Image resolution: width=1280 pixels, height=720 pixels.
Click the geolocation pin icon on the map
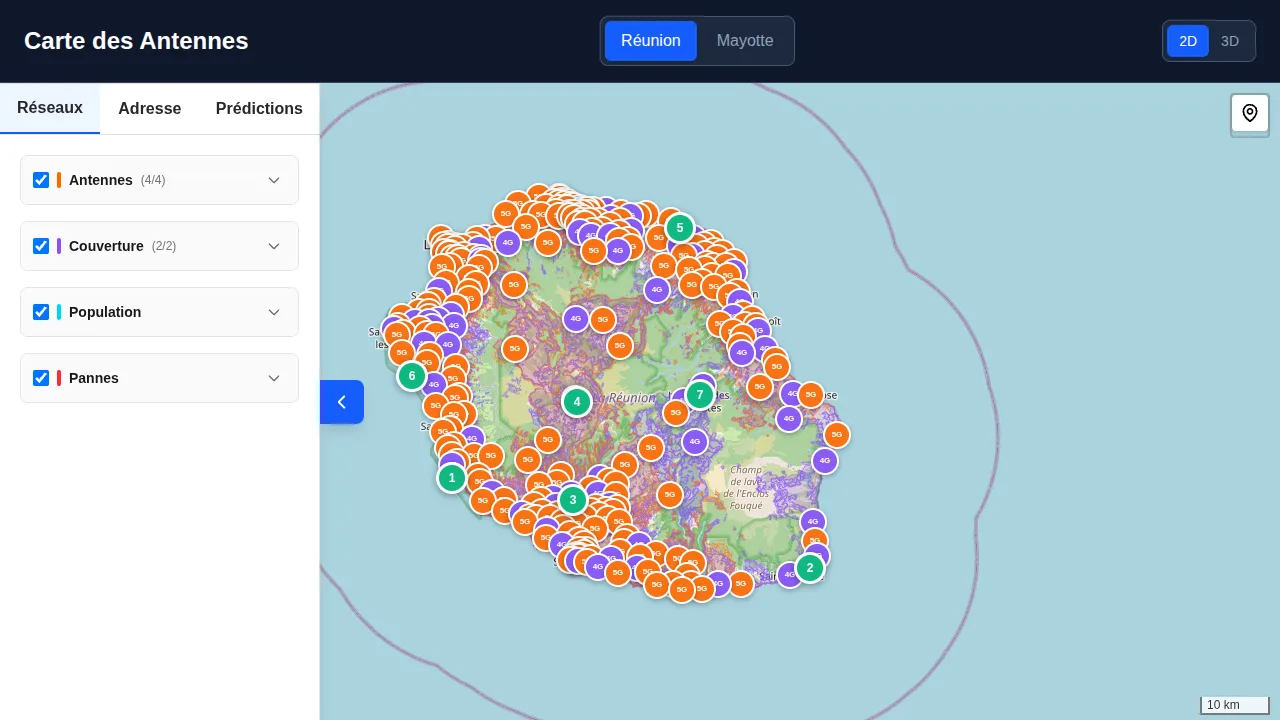[x=1249, y=113]
